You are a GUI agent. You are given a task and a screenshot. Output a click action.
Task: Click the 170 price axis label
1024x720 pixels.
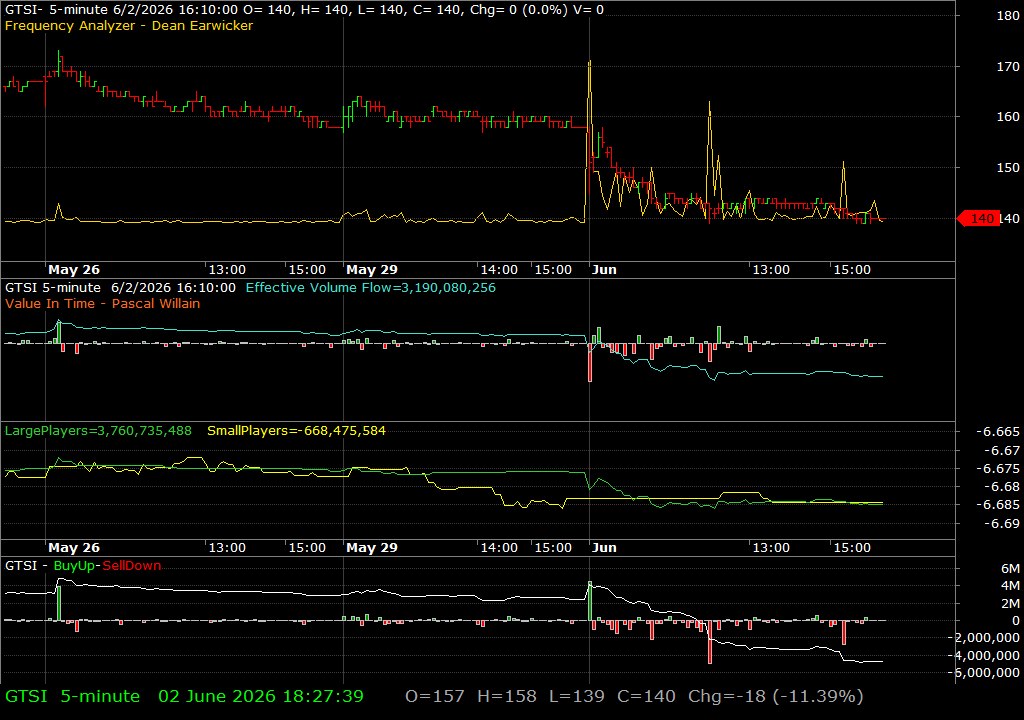1008,67
